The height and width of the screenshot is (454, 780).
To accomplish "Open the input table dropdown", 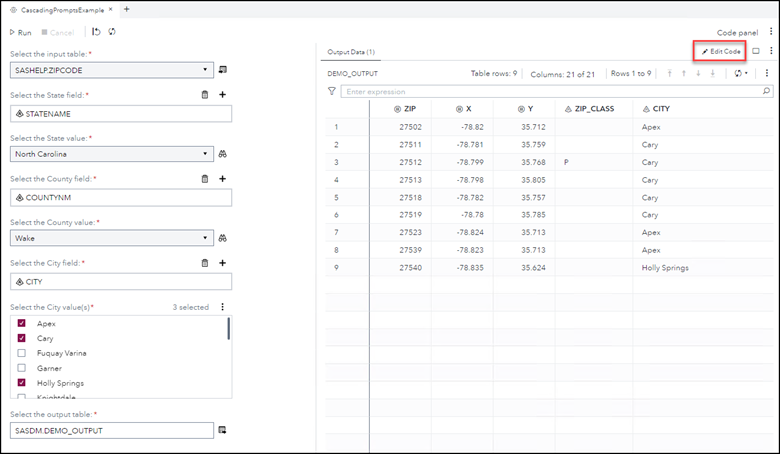I will coord(205,70).
